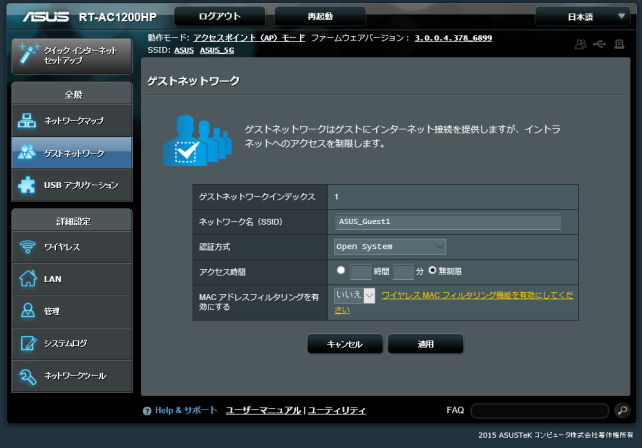The image size is (642, 448).
Task: Click the ログアウト logout button
Action: pos(219,16)
